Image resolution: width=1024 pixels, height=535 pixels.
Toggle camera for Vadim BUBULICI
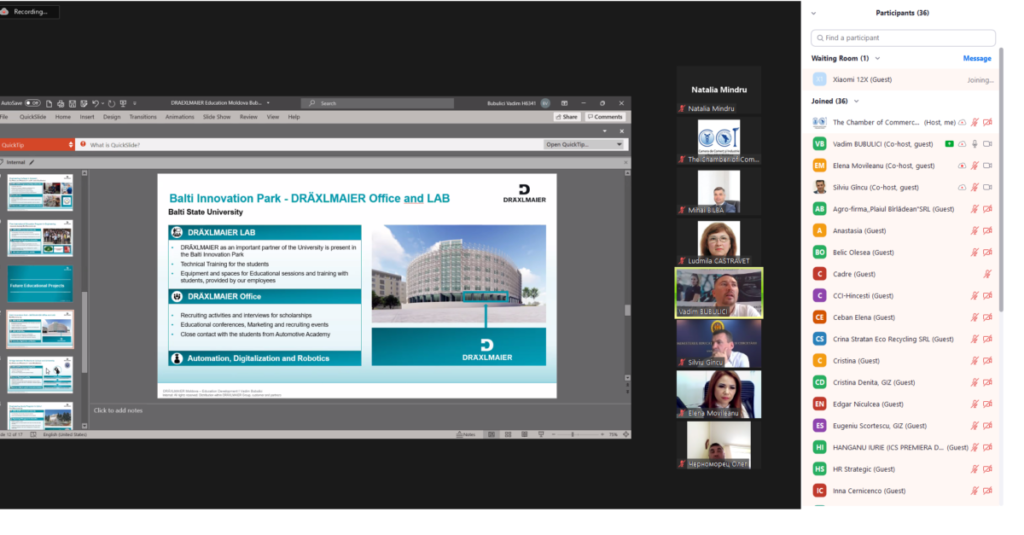pyautogui.click(x=987, y=144)
